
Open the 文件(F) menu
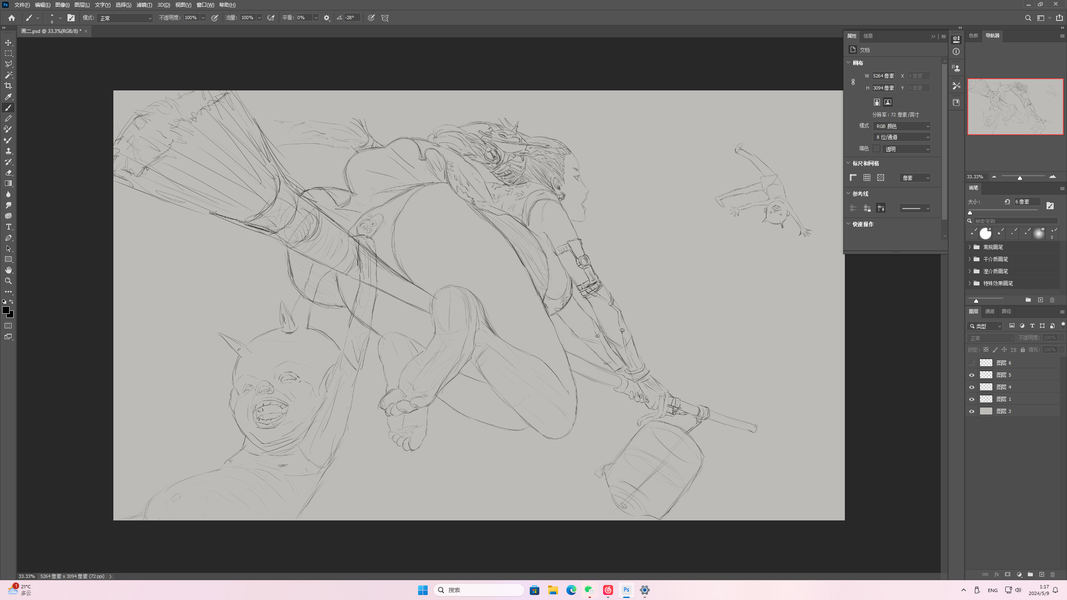click(22, 5)
